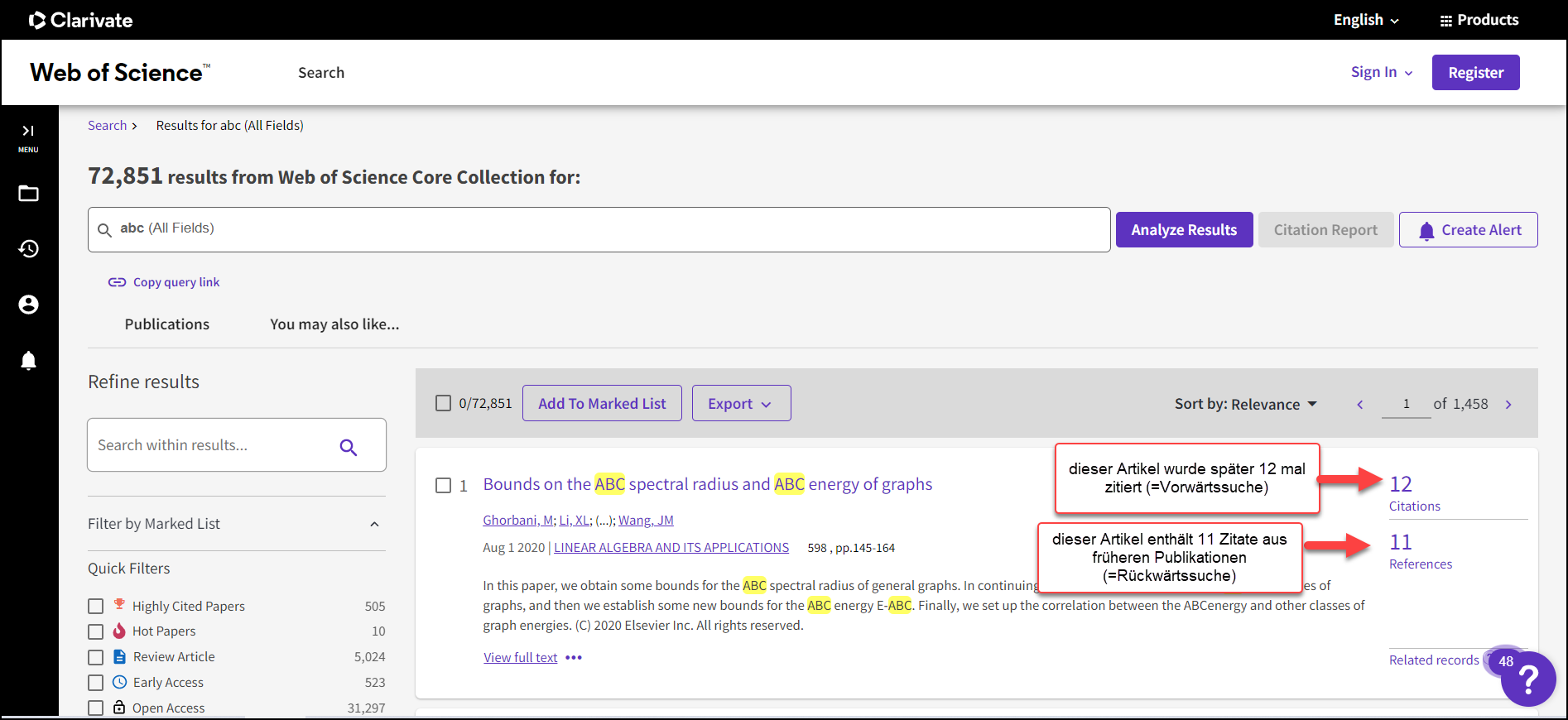Check the Highly Cited Papers filter
Image resolution: width=1568 pixels, height=720 pixels.
tap(96, 607)
